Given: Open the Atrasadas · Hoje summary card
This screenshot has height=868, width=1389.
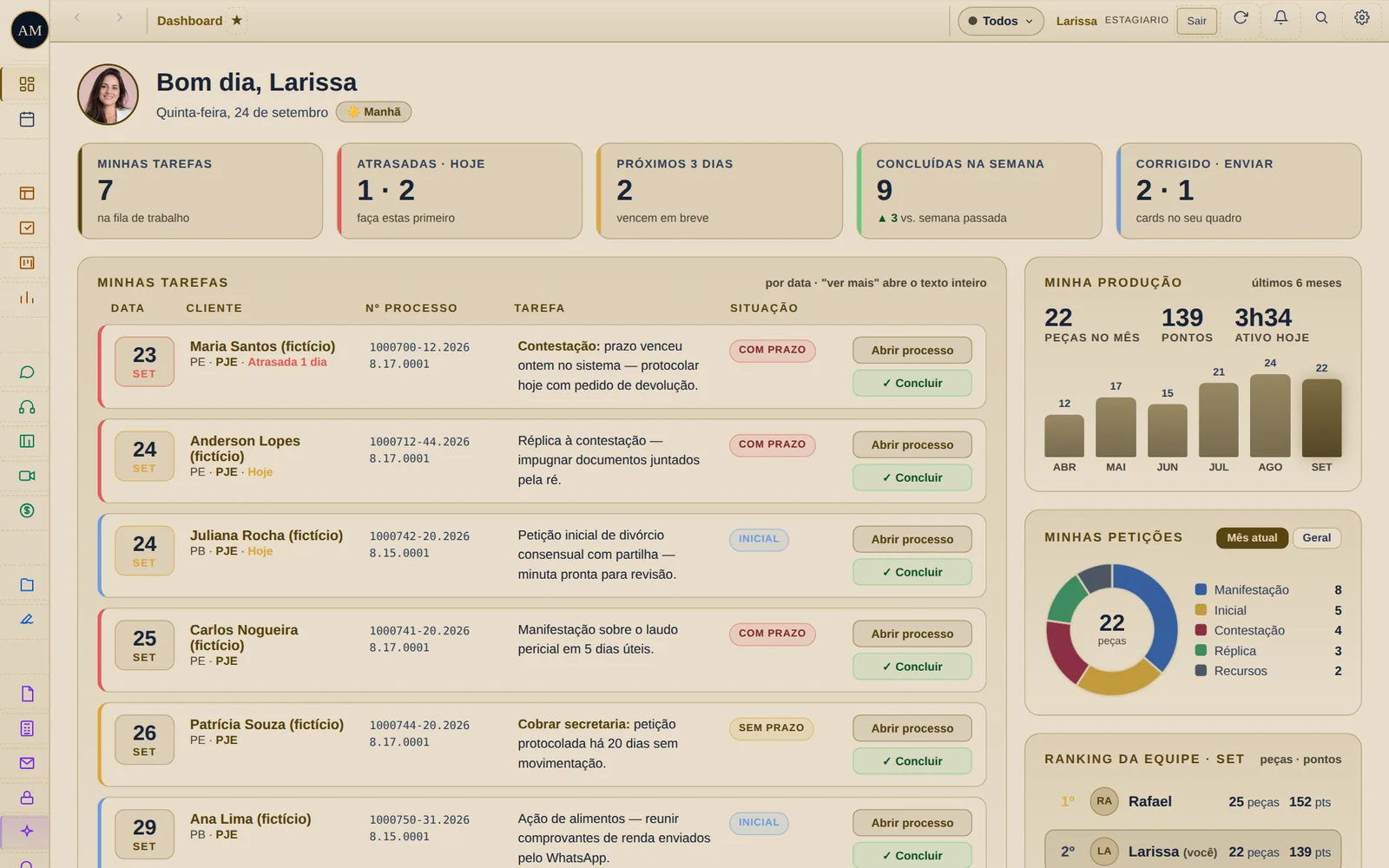Looking at the screenshot, I should click(459, 191).
